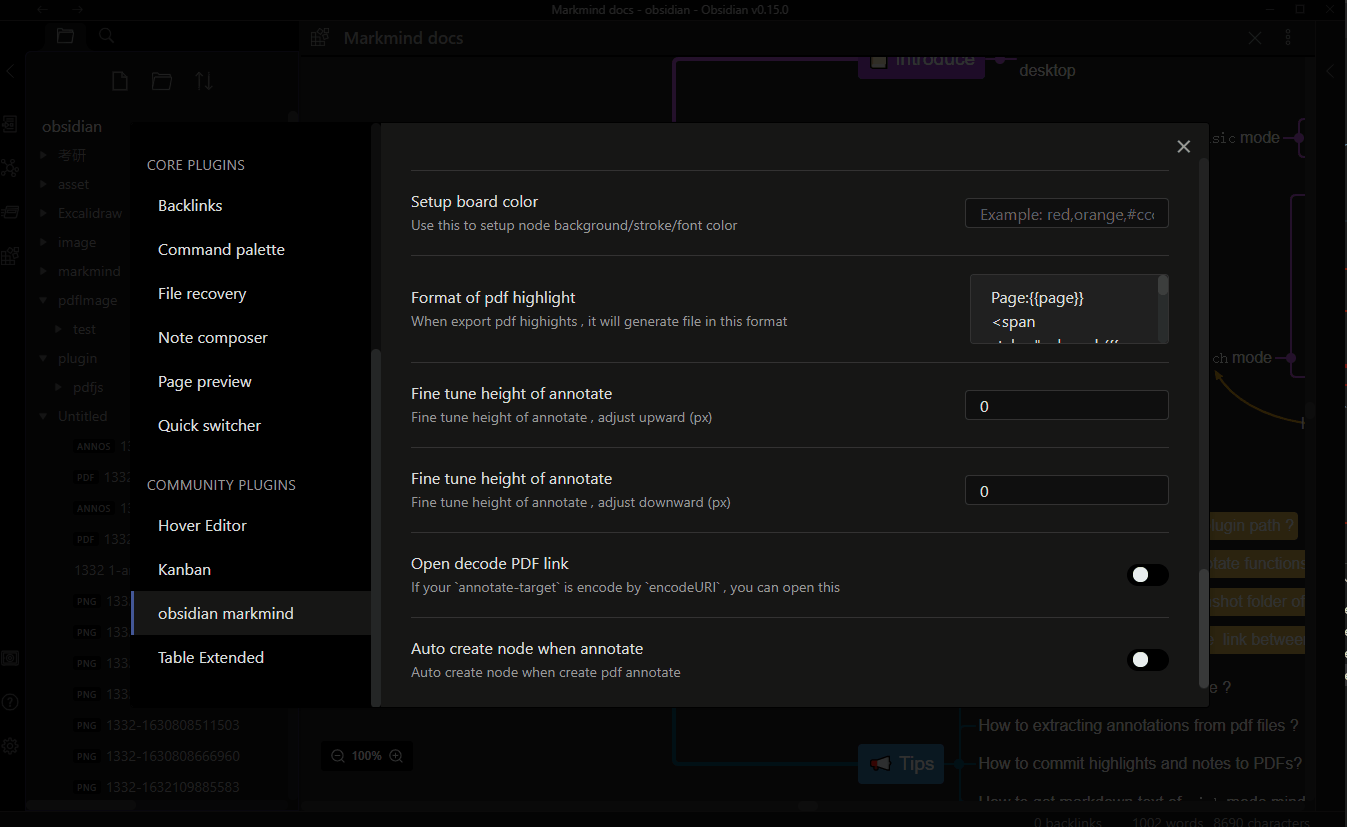Image resolution: width=1347 pixels, height=827 pixels.
Task: Click the adjust downward height input
Action: coord(1067,490)
